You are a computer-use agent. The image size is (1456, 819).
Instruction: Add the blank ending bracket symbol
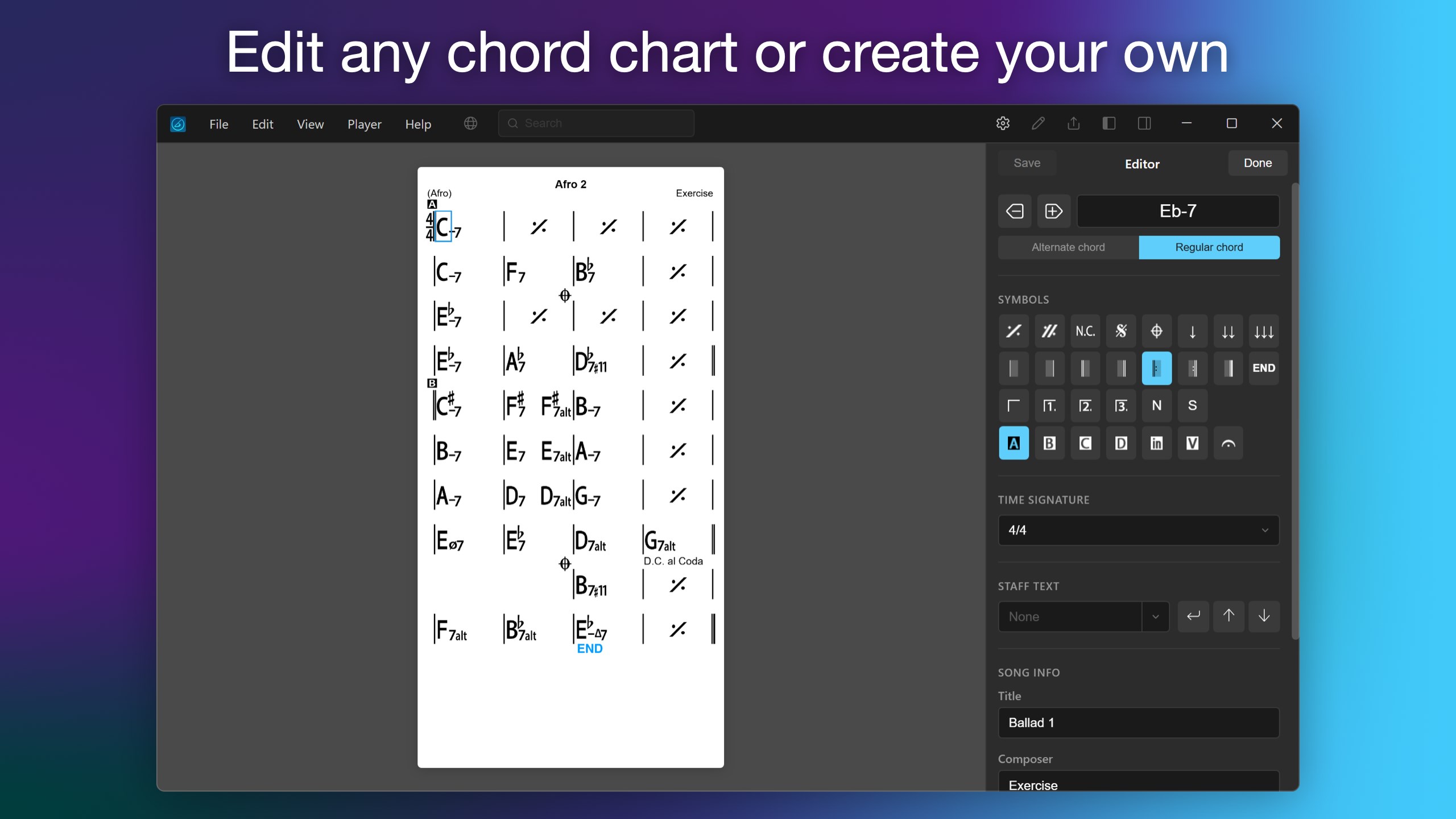tap(1014, 406)
